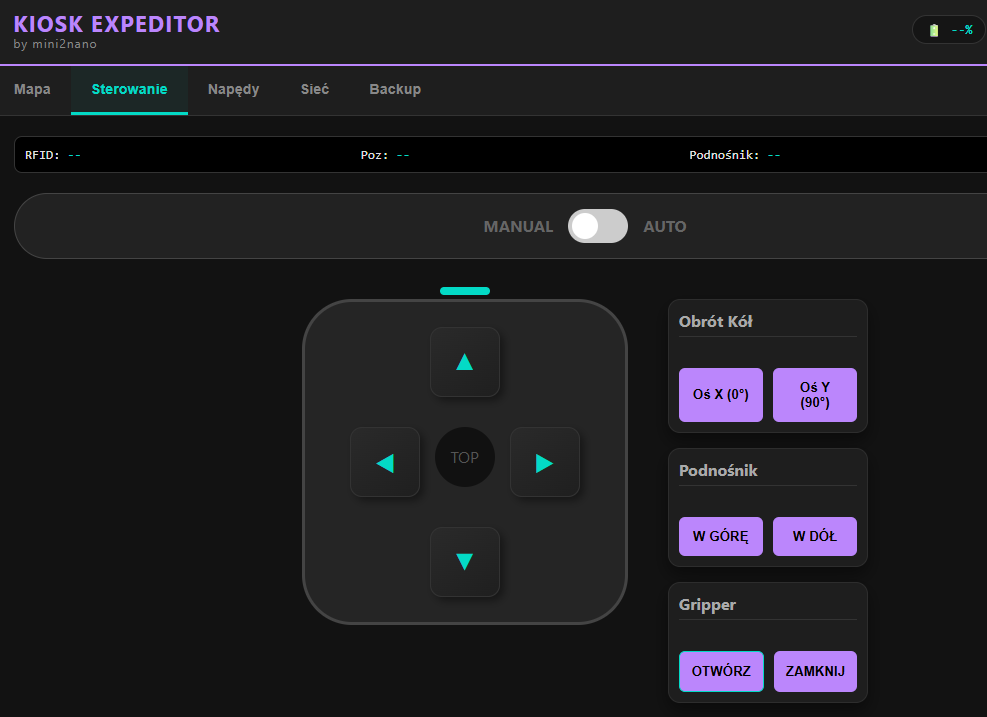Click the Obrót Kół panel heading
Viewport: 987px width, 717px height.
point(716,322)
